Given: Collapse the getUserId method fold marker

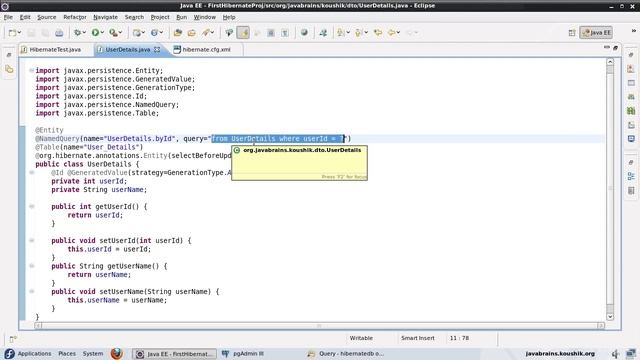Looking at the screenshot, I should [31, 207].
